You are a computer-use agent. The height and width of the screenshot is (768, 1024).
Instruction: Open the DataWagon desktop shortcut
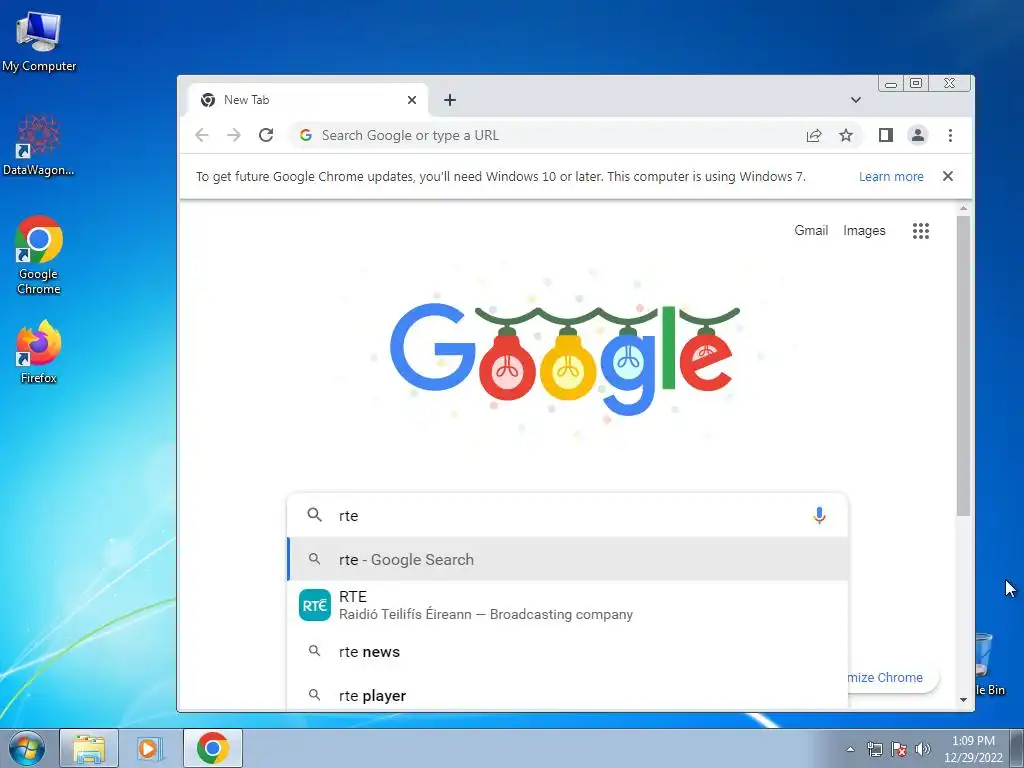[x=39, y=145]
